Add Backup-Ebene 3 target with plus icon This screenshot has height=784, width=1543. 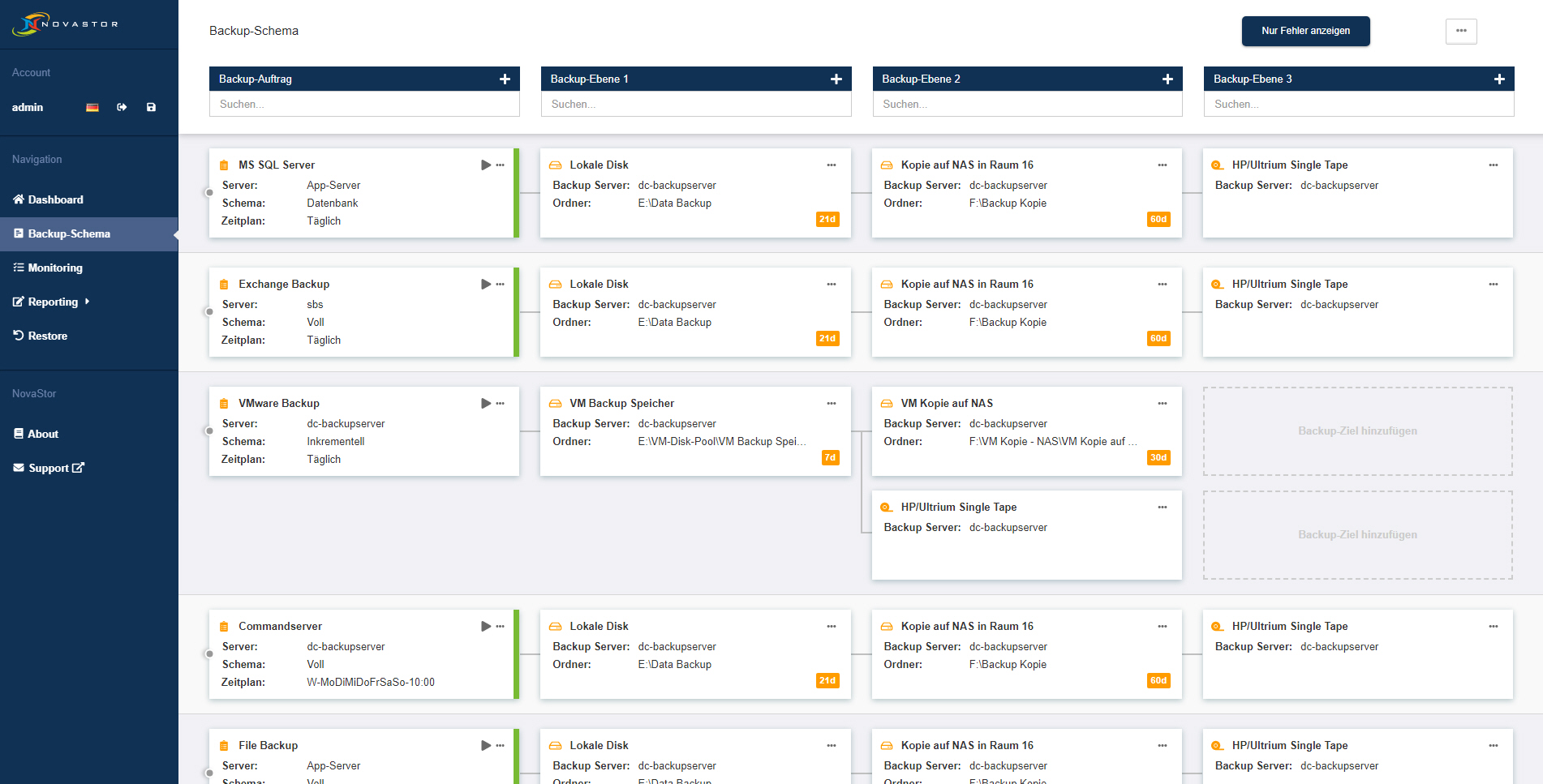tap(1499, 79)
